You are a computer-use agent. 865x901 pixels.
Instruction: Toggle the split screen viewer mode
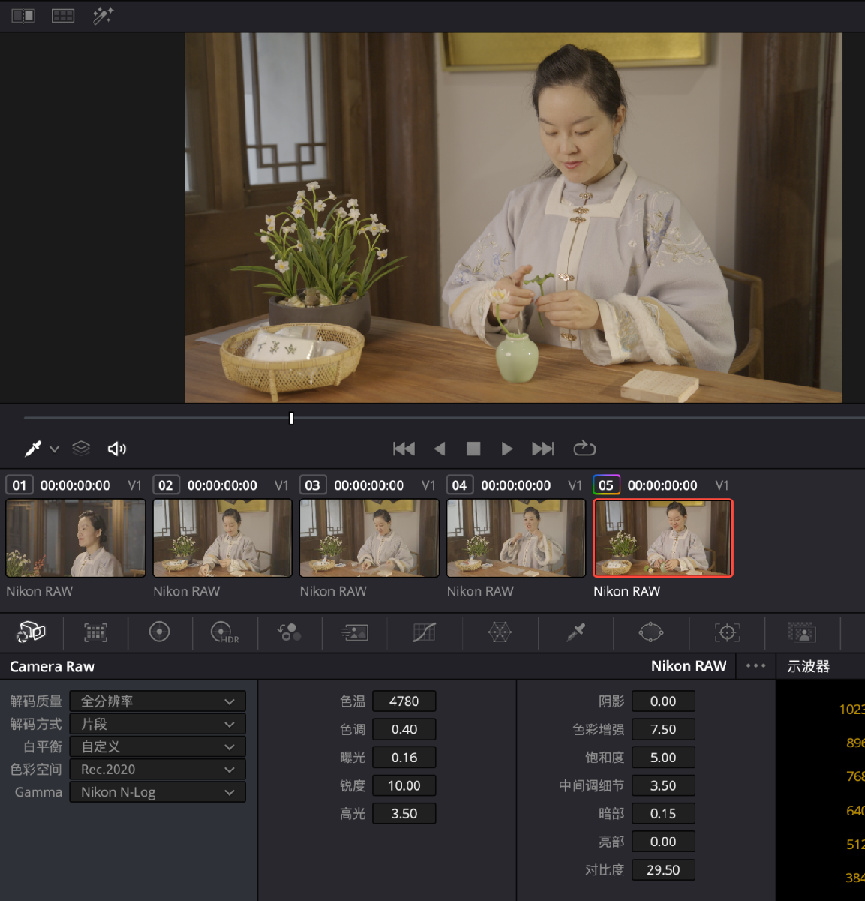[22, 15]
